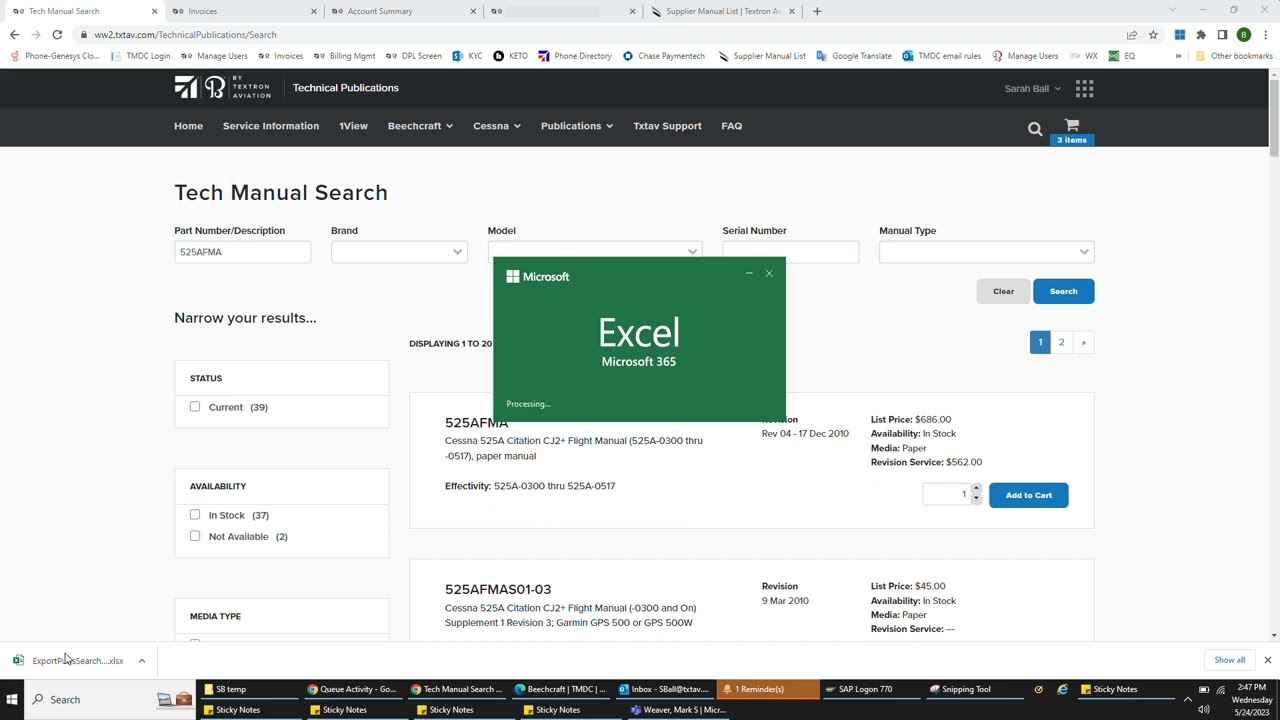Open the apps grid icon beside Sarah Ball
Screen dimensions: 1280x720
click(x=1084, y=88)
